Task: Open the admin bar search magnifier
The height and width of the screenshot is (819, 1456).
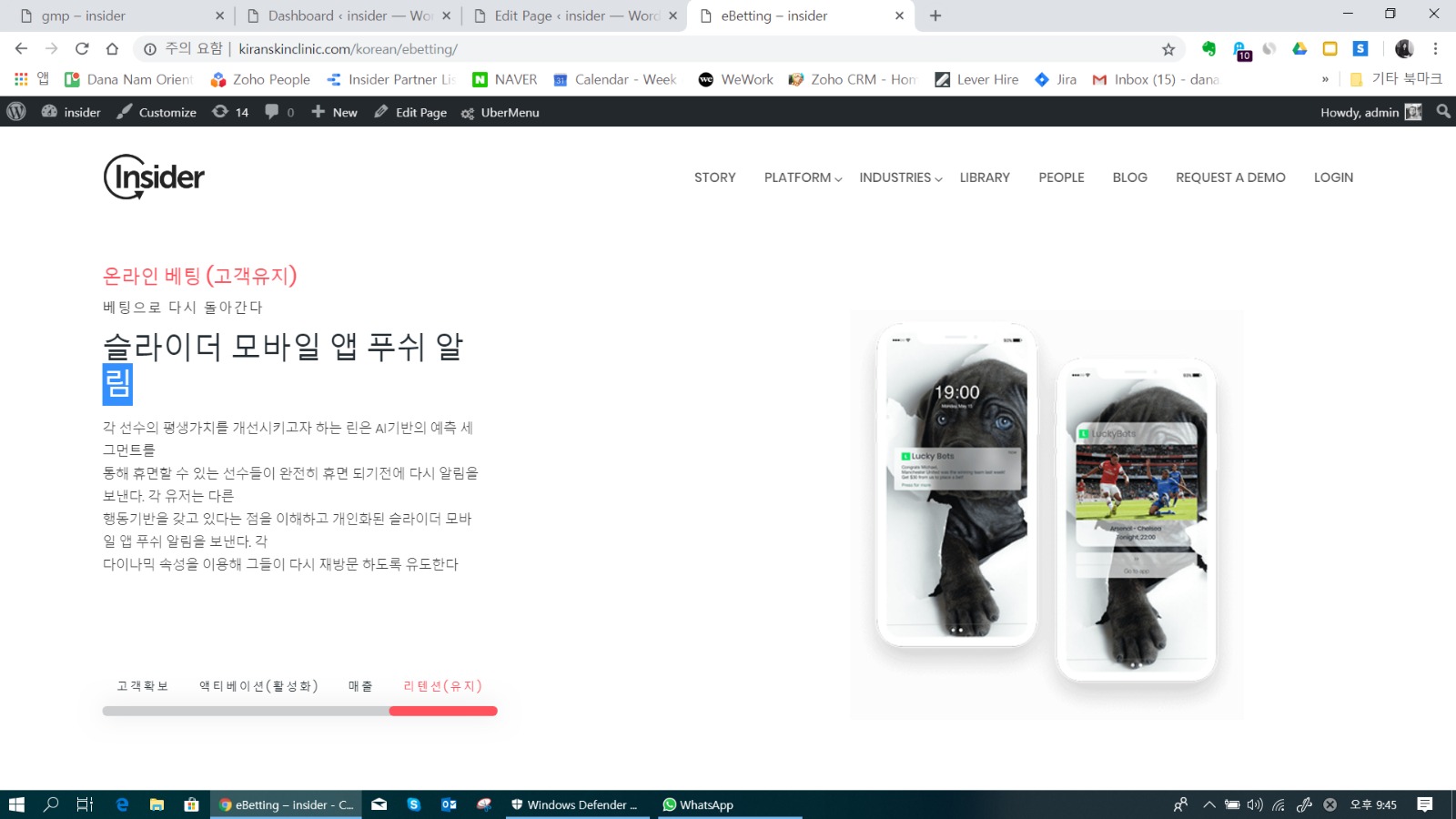Action: point(1443,112)
